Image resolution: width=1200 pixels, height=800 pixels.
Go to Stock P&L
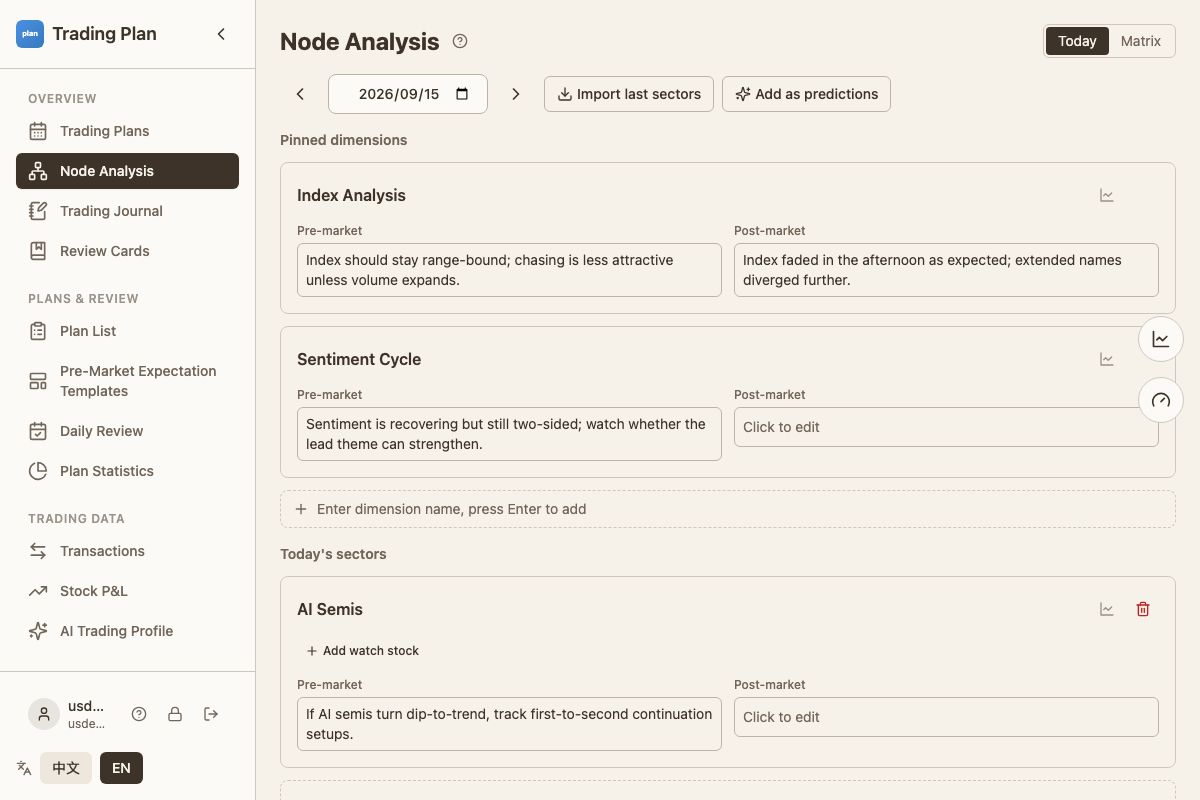127,591
